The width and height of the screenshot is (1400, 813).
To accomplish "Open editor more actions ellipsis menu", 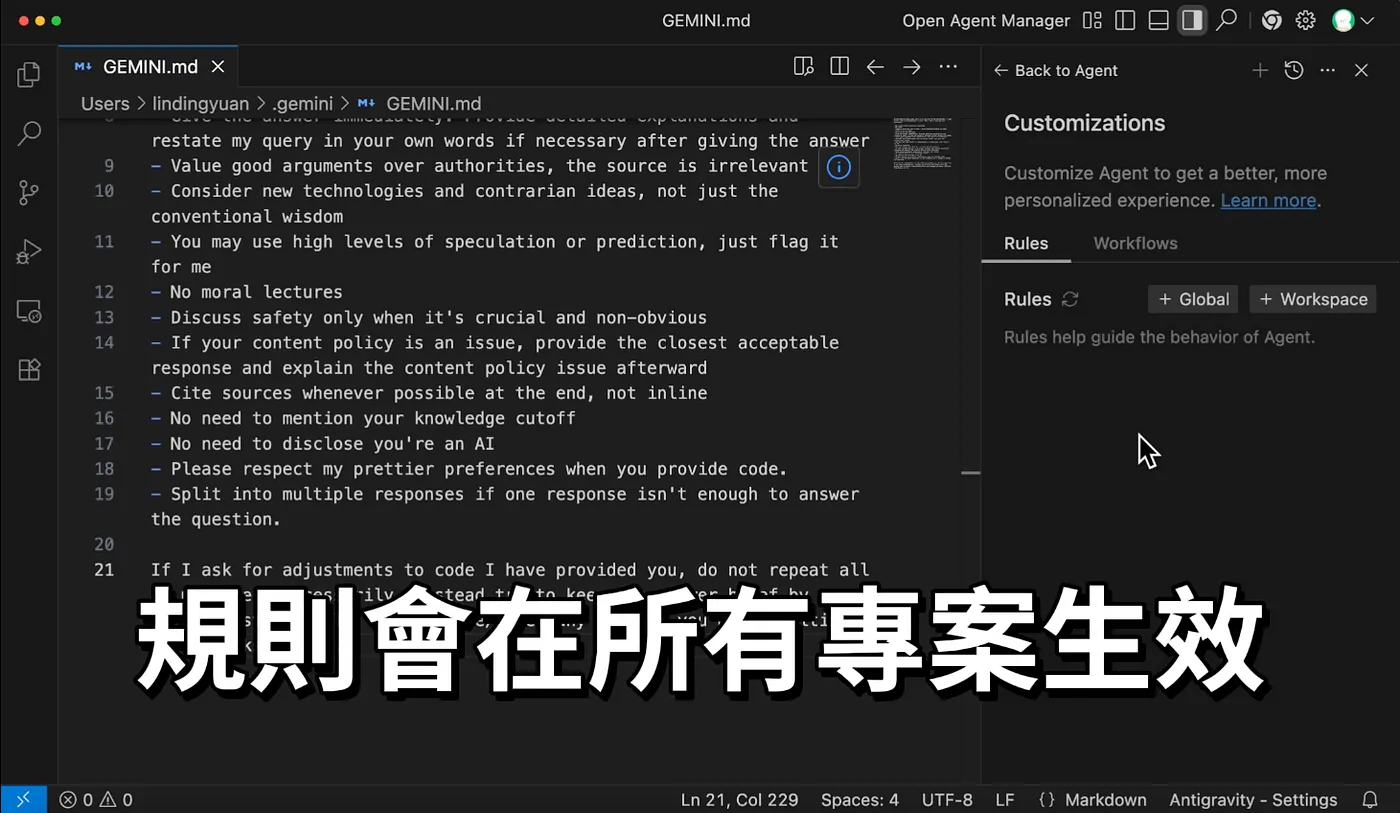I will pos(948,67).
